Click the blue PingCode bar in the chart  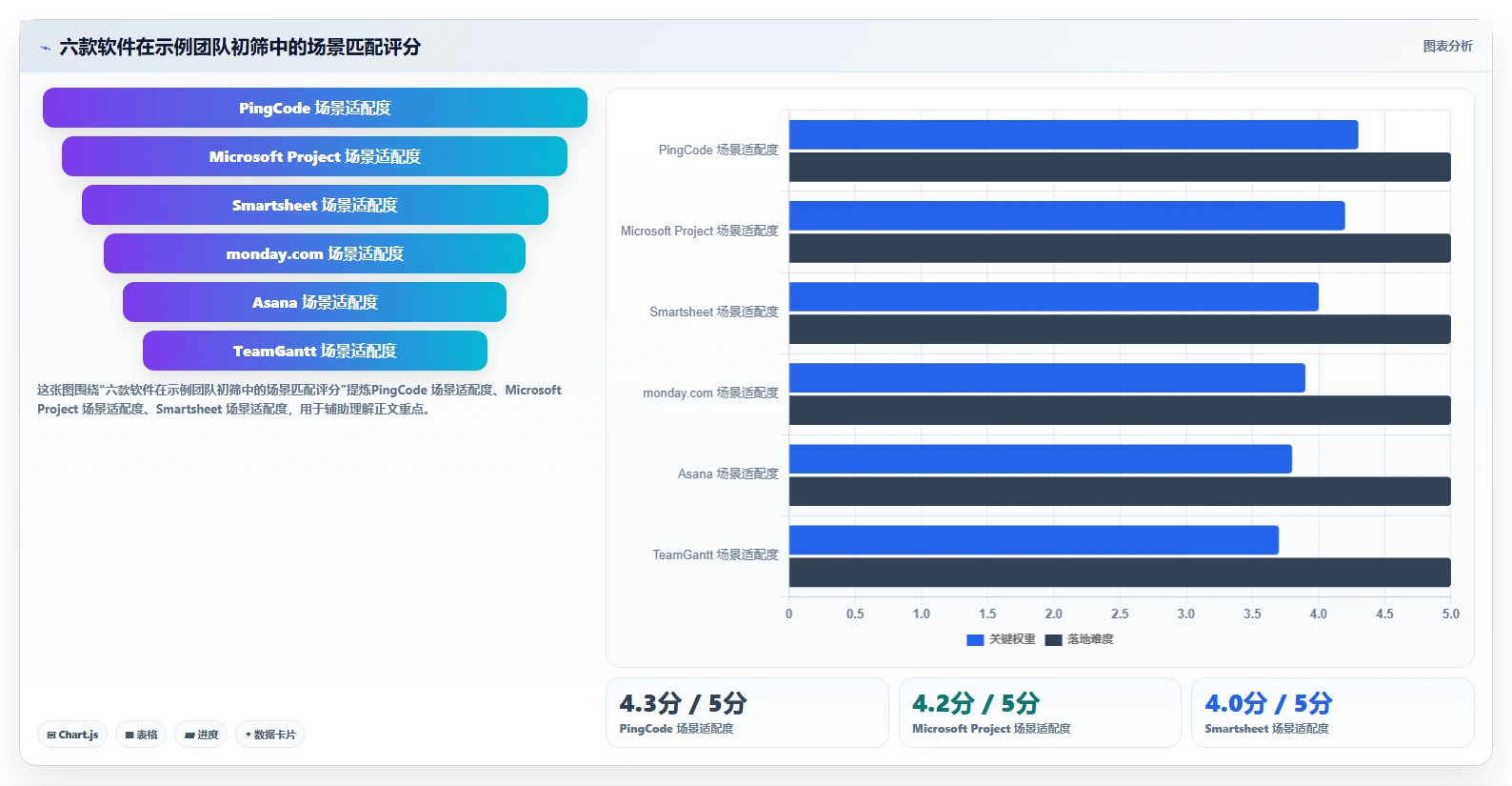click(x=1074, y=134)
